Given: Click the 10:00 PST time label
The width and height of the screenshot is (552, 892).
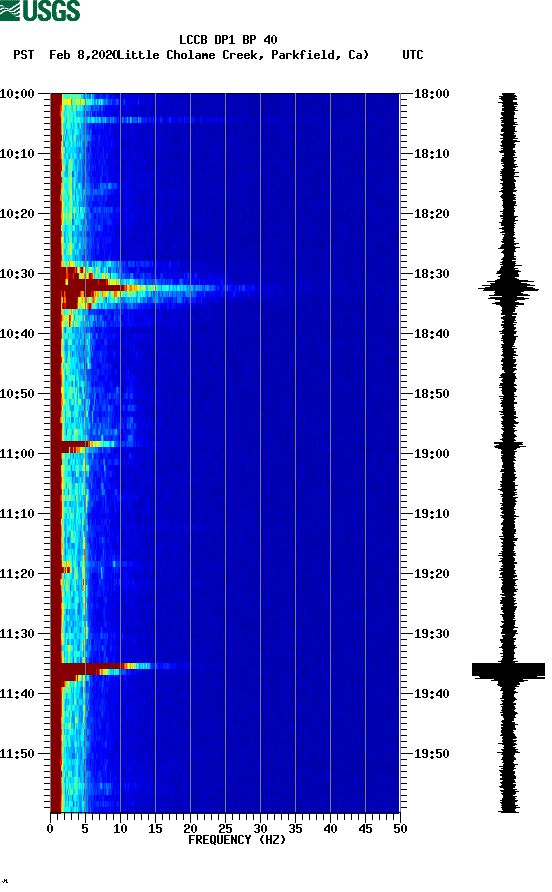Looking at the screenshot, I should tap(17, 94).
